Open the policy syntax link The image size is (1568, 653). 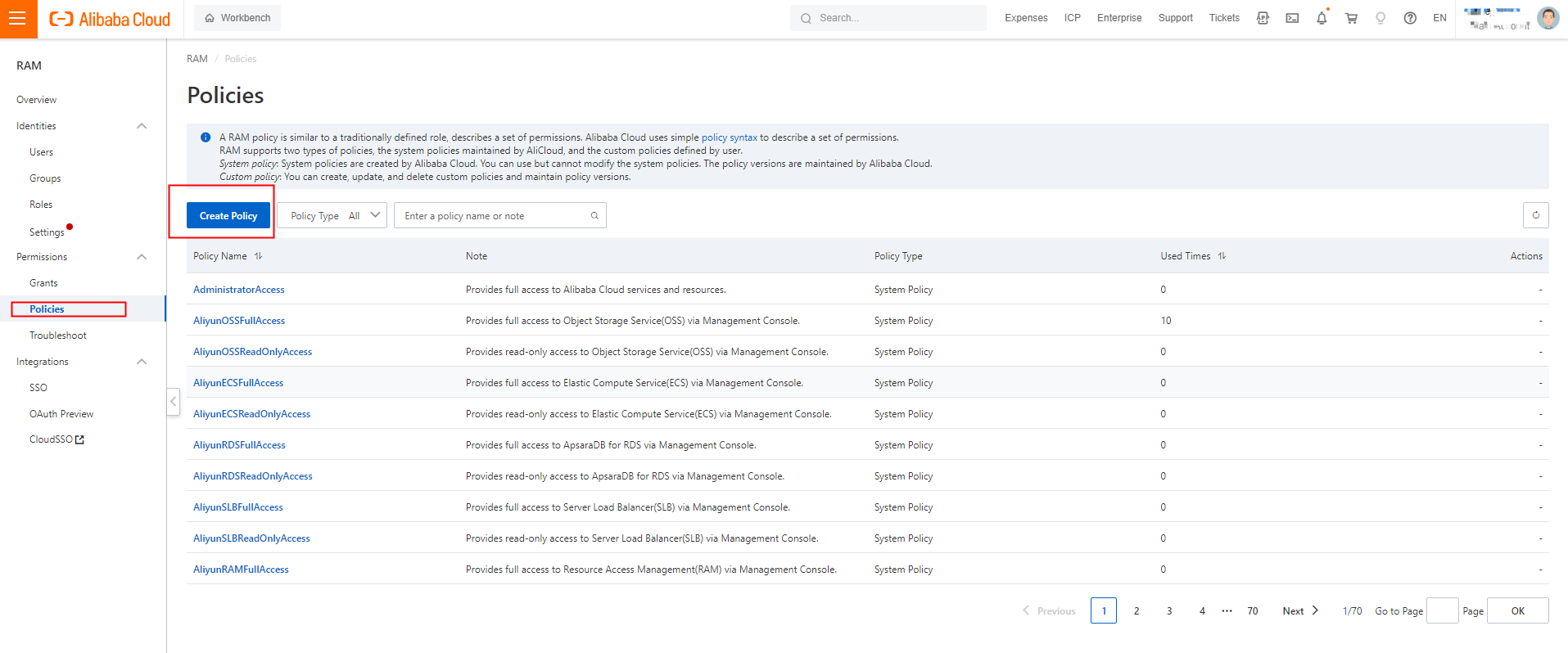pos(730,137)
